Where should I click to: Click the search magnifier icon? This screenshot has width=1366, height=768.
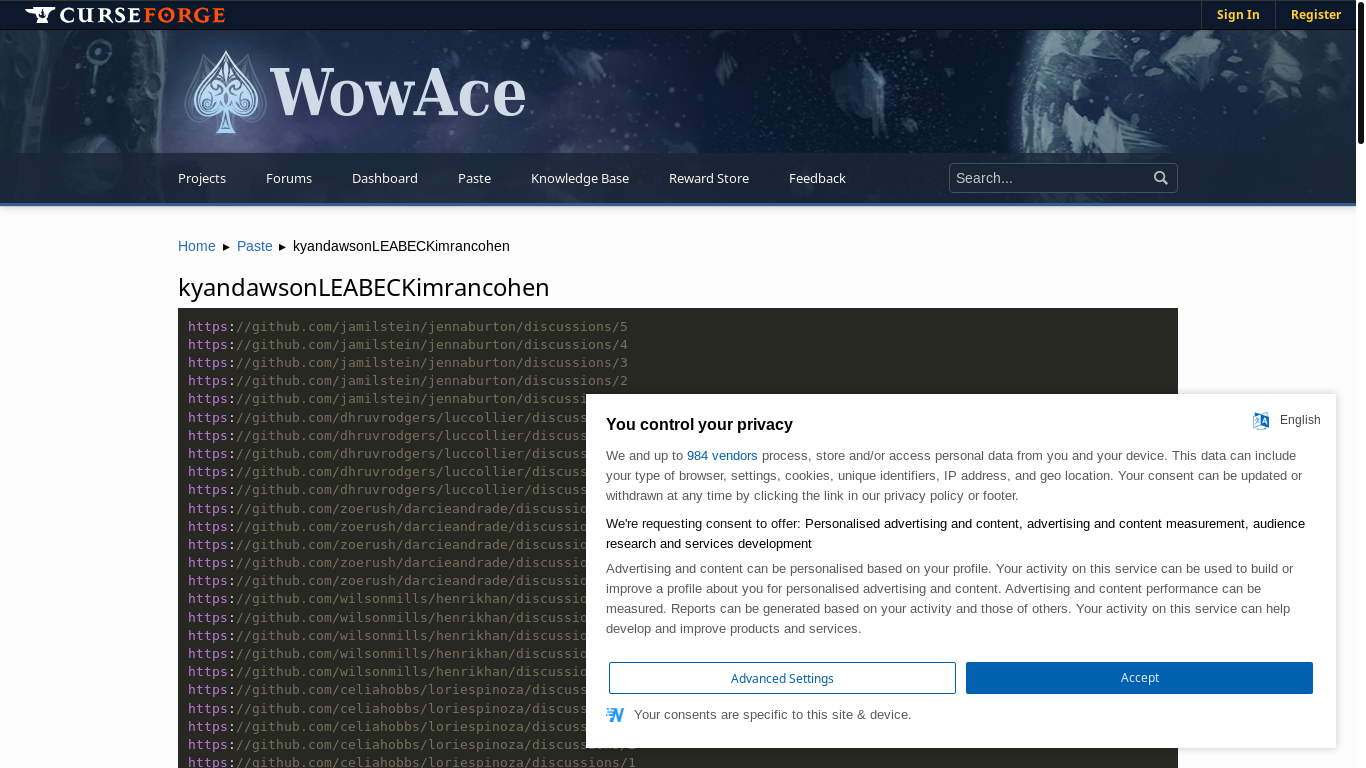click(1161, 178)
